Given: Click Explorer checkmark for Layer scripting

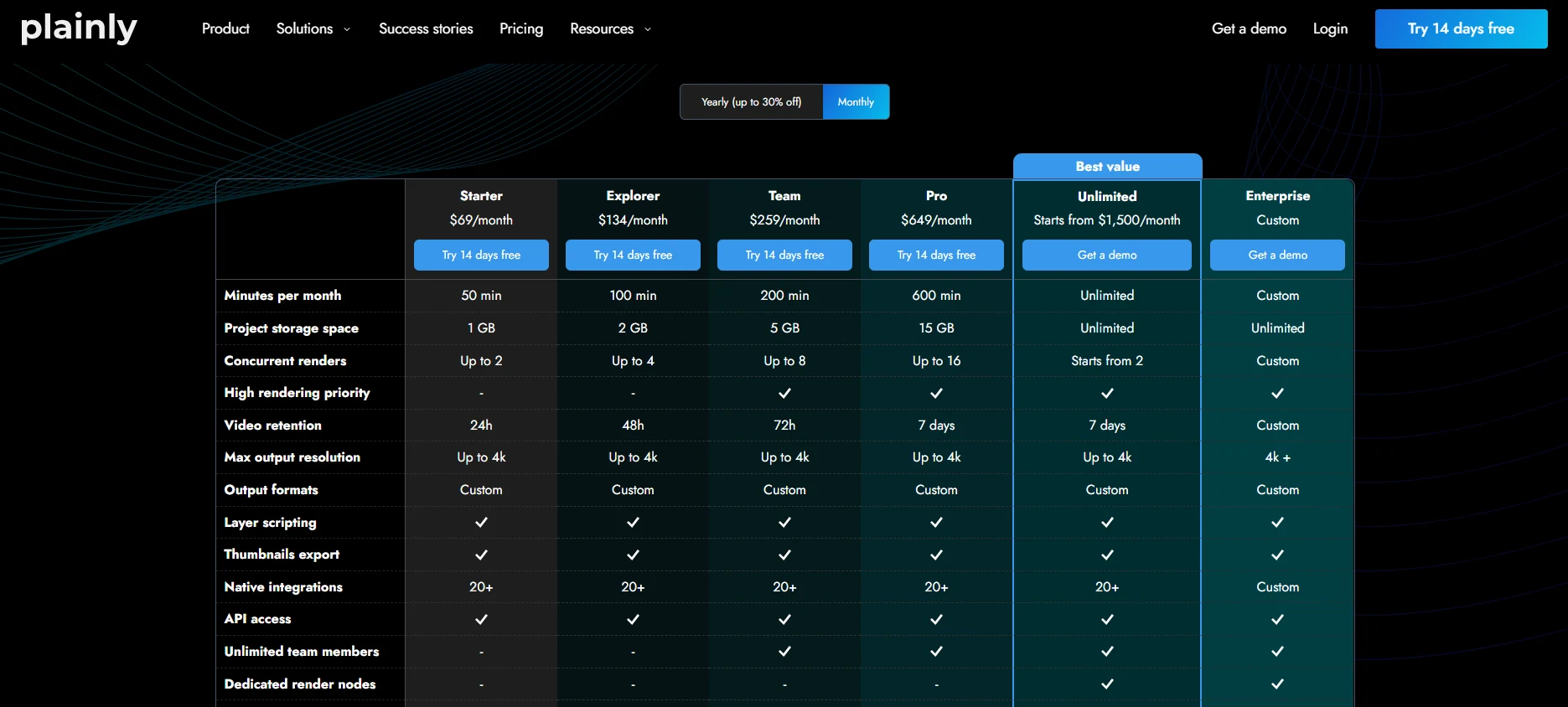Looking at the screenshot, I should pos(633,522).
